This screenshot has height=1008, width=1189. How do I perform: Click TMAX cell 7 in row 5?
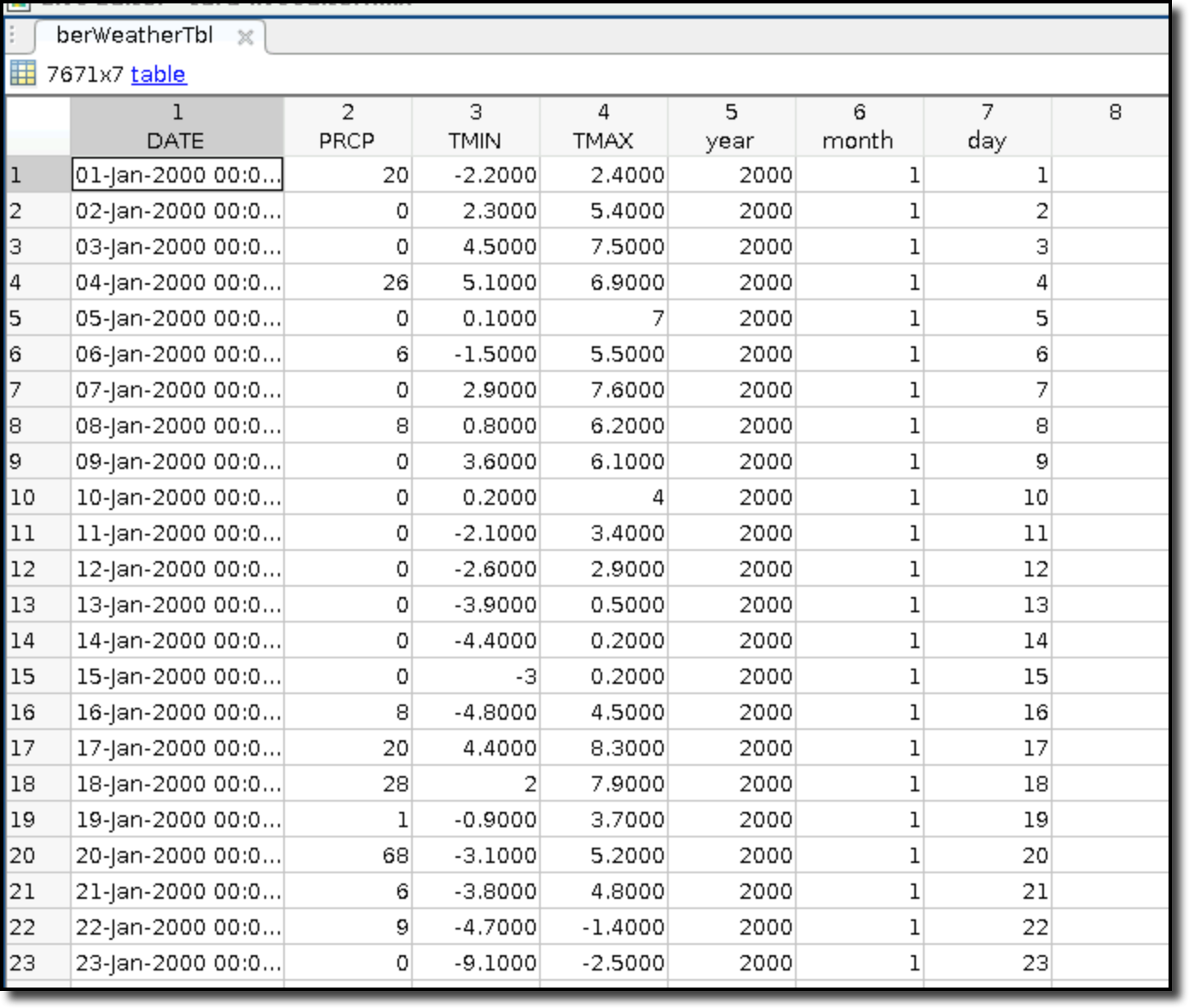coord(604,318)
